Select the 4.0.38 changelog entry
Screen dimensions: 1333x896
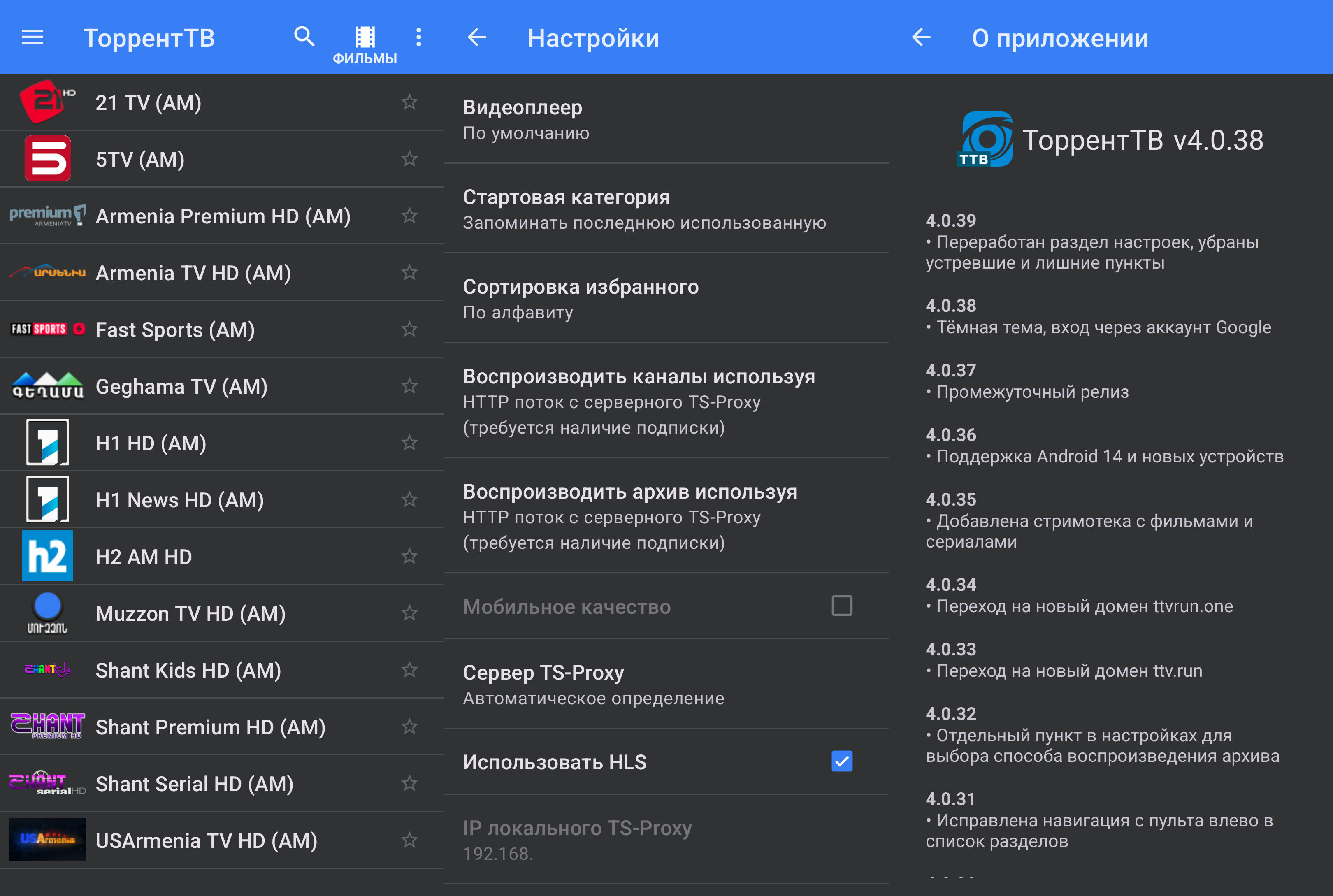click(x=1098, y=316)
